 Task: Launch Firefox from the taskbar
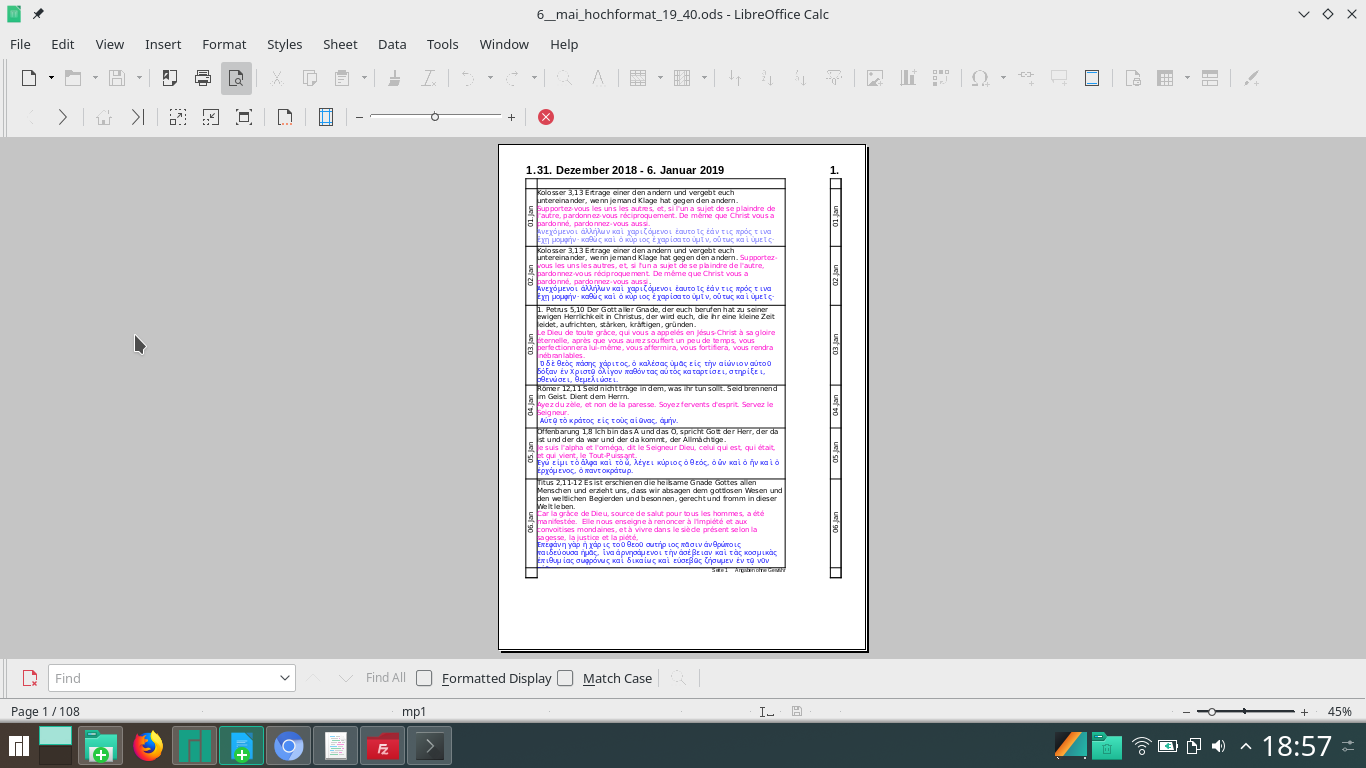[x=148, y=746]
